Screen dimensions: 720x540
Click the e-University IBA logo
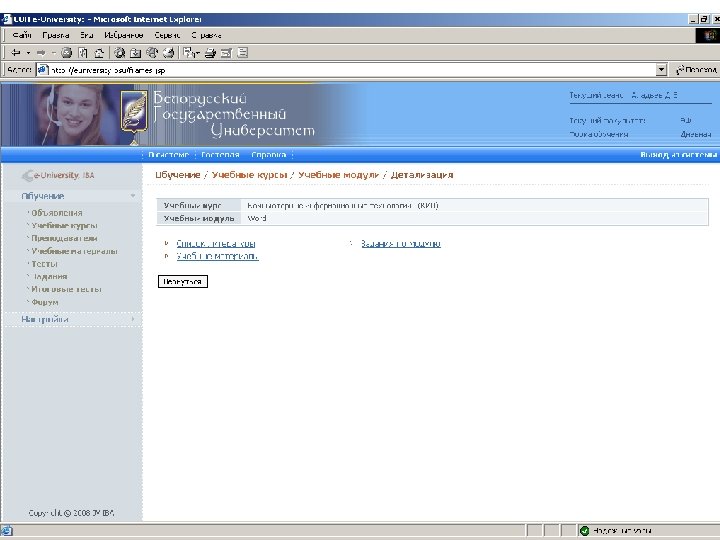pyautogui.click(x=58, y=175)
